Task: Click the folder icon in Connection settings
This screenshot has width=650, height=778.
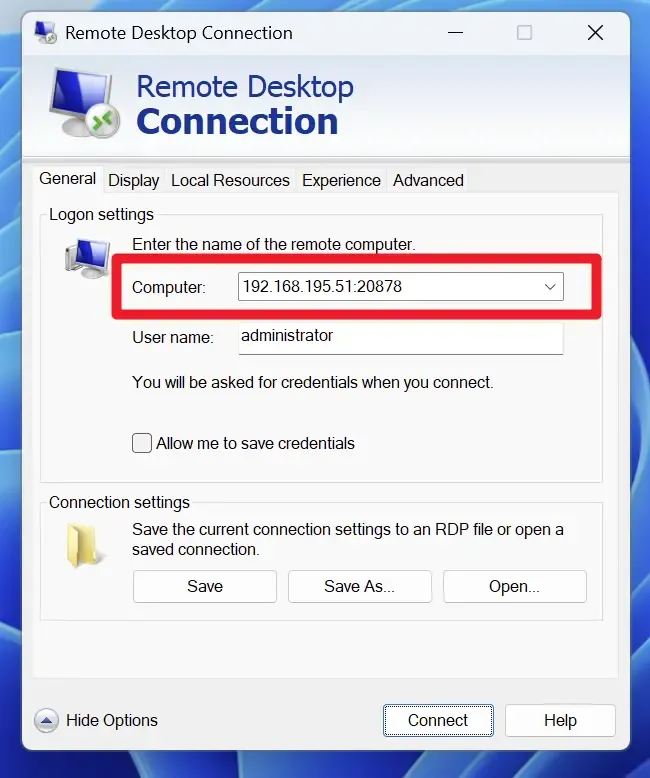Action: click(x=84, y=545)
